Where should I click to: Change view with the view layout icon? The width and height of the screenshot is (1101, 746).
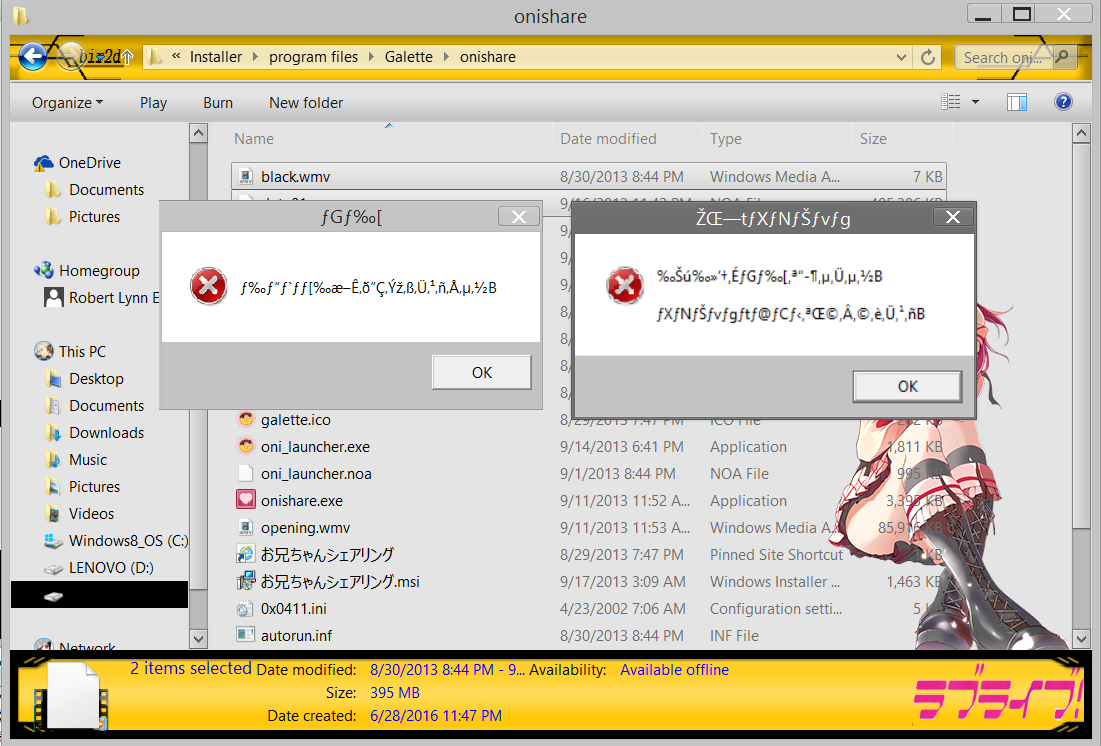point(951,102)
